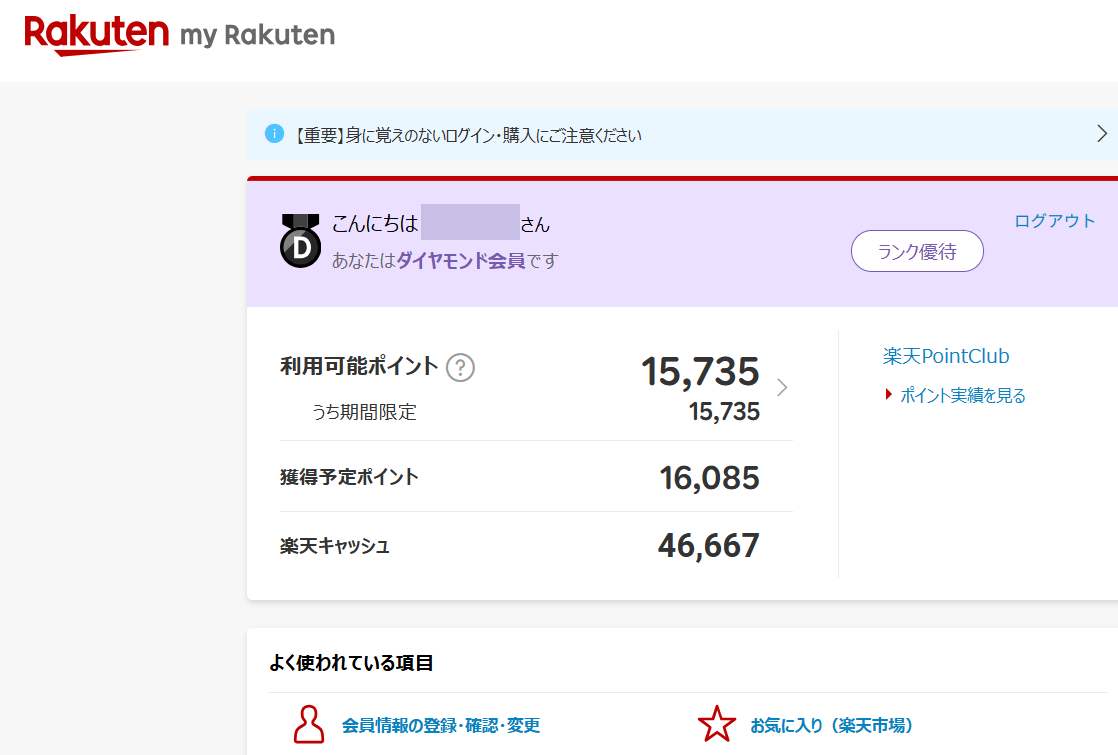Open ダイヤモンド会員 rank link
1118x755 pixels.
[x=461, y=261]
